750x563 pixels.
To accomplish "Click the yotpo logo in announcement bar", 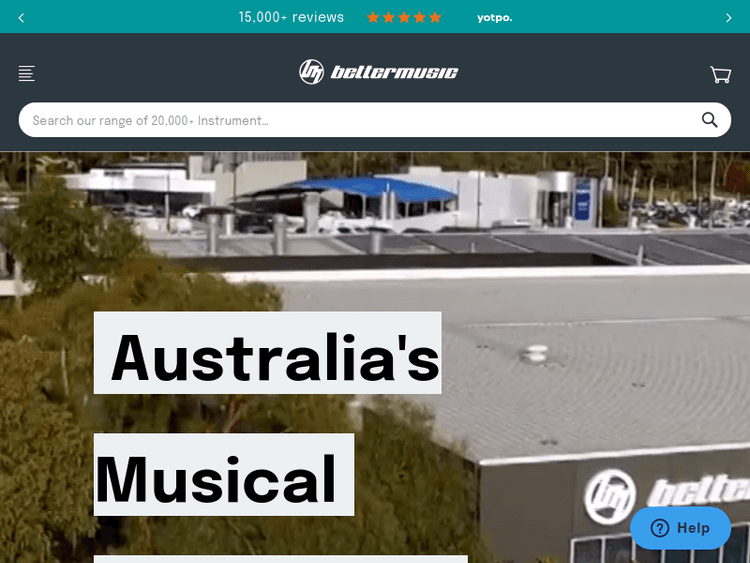I will point(494,17).
